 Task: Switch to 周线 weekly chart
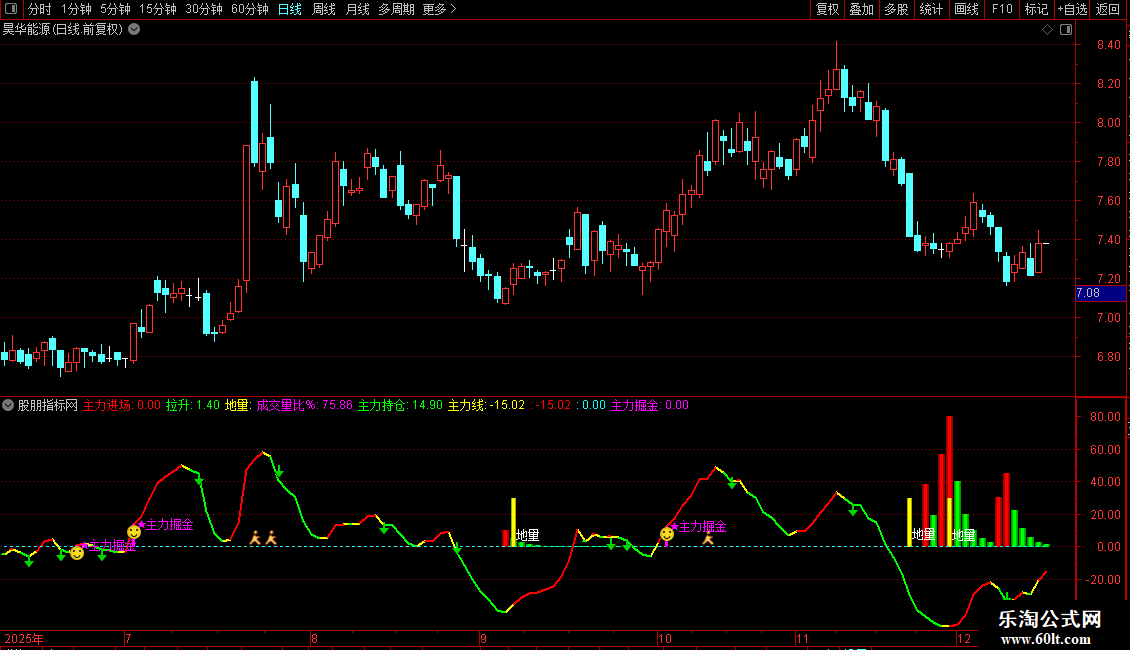point(324,9)
